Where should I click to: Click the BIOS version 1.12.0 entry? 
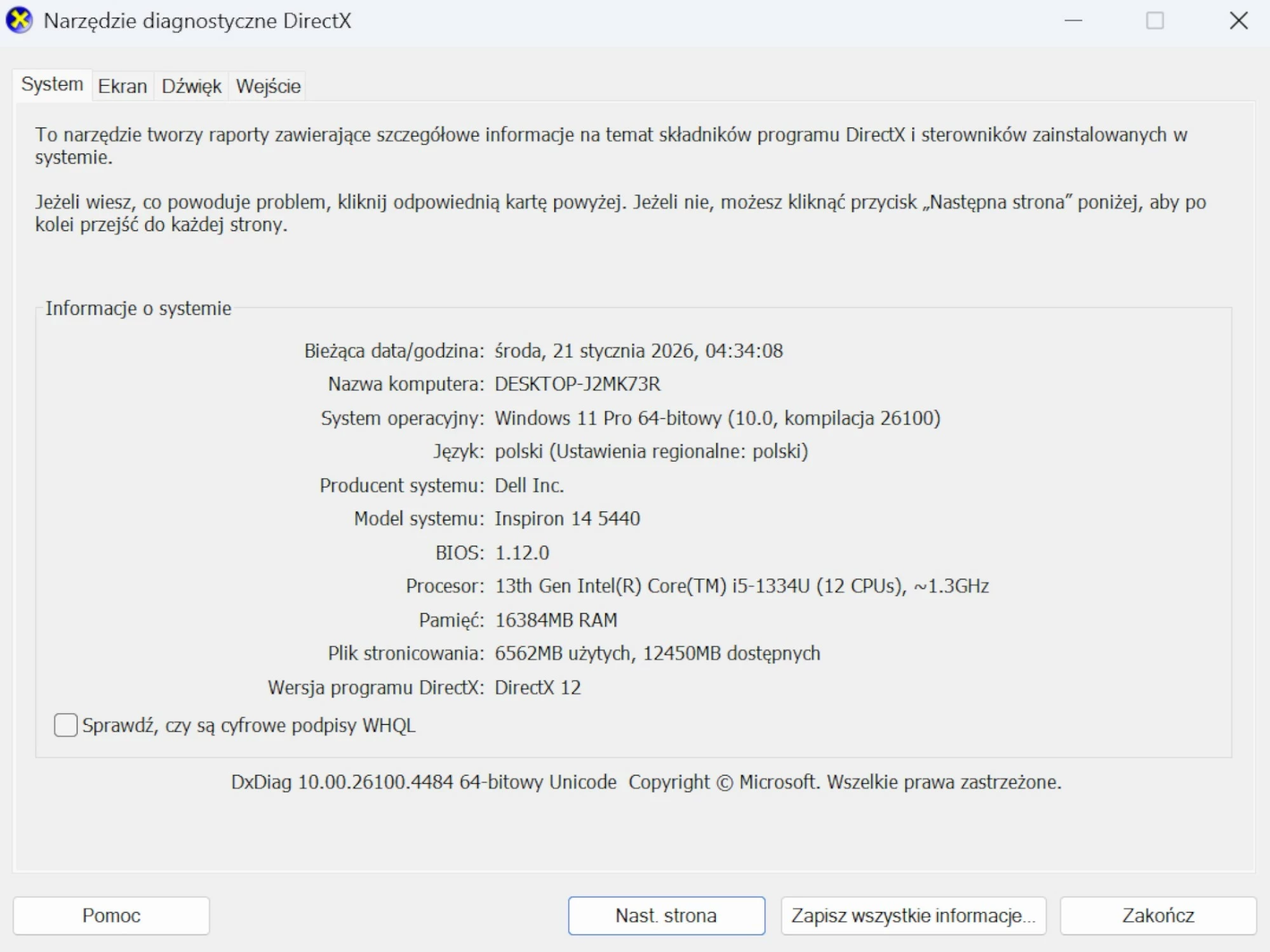[523, 552]
